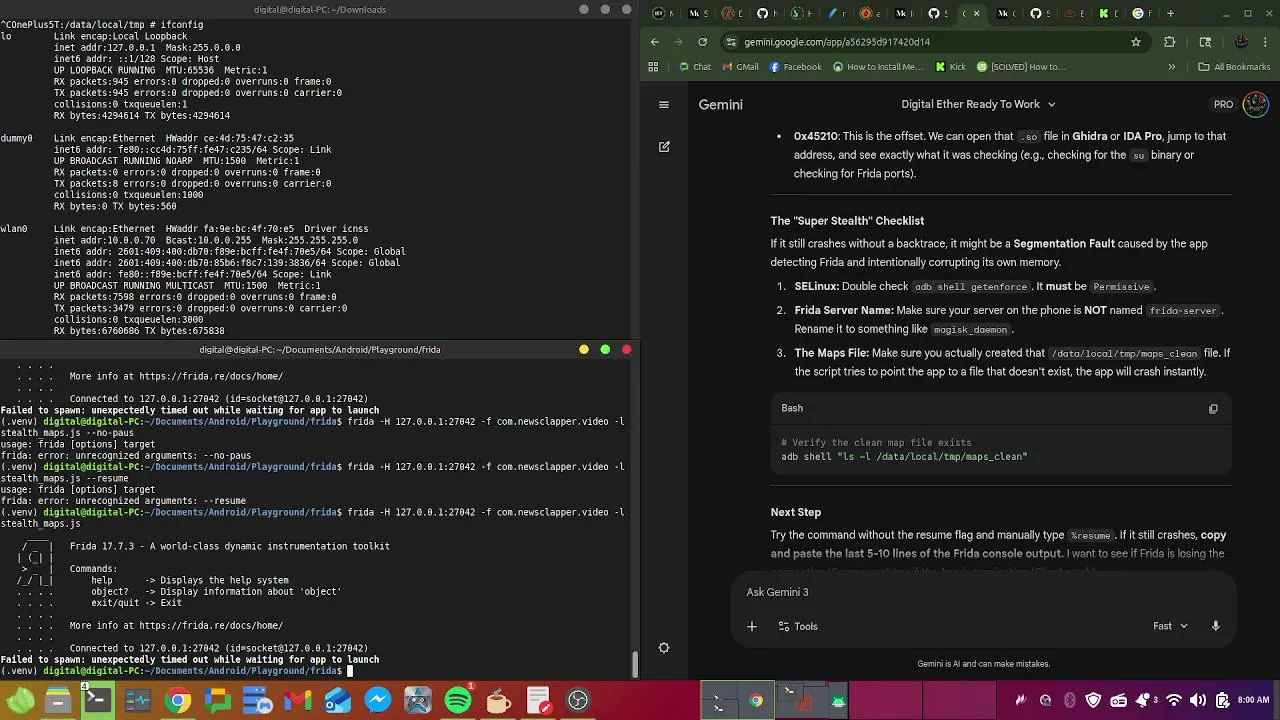
Task: Open the Chat bookmark
Action: pos(695,67)
